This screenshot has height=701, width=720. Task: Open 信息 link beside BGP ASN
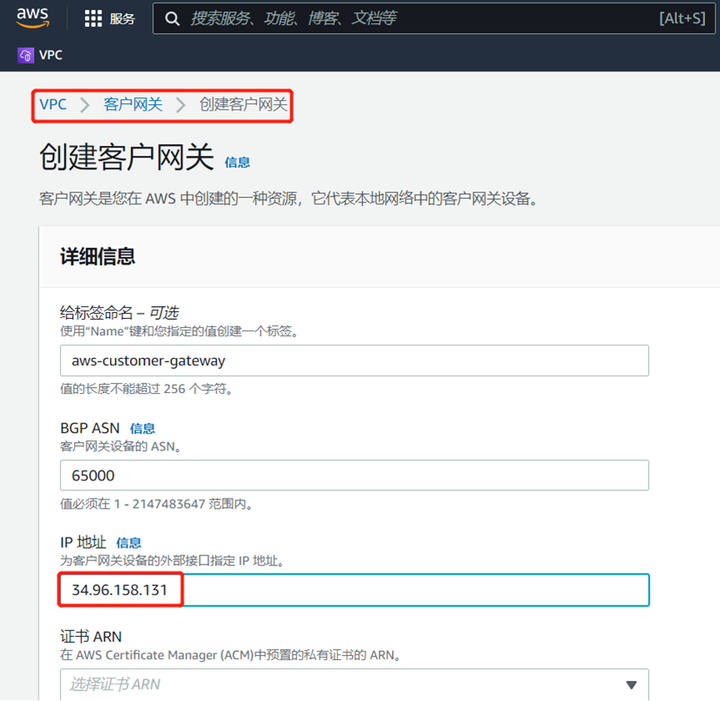pos(142,429)
